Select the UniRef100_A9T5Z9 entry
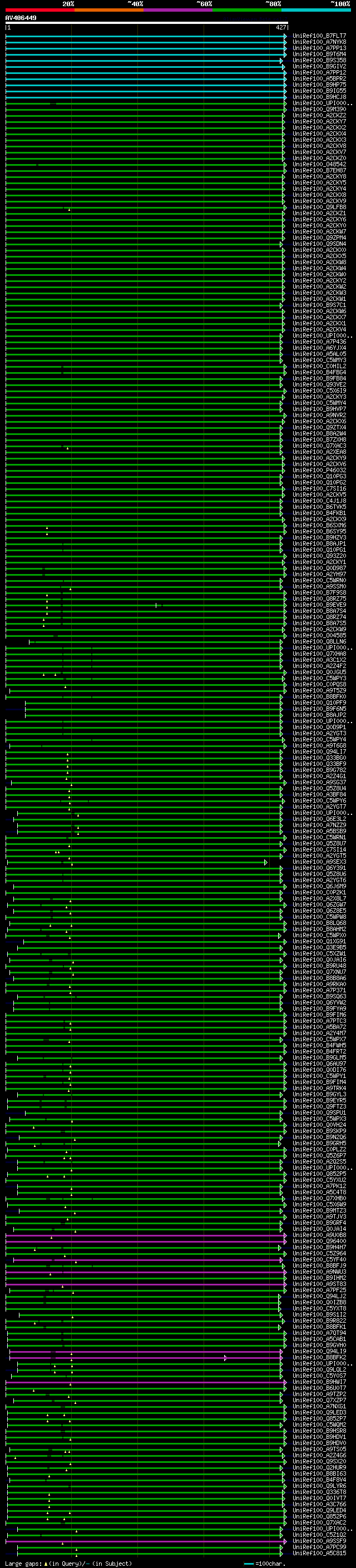This screenshot has width=356, height=1568. (319, 690)
